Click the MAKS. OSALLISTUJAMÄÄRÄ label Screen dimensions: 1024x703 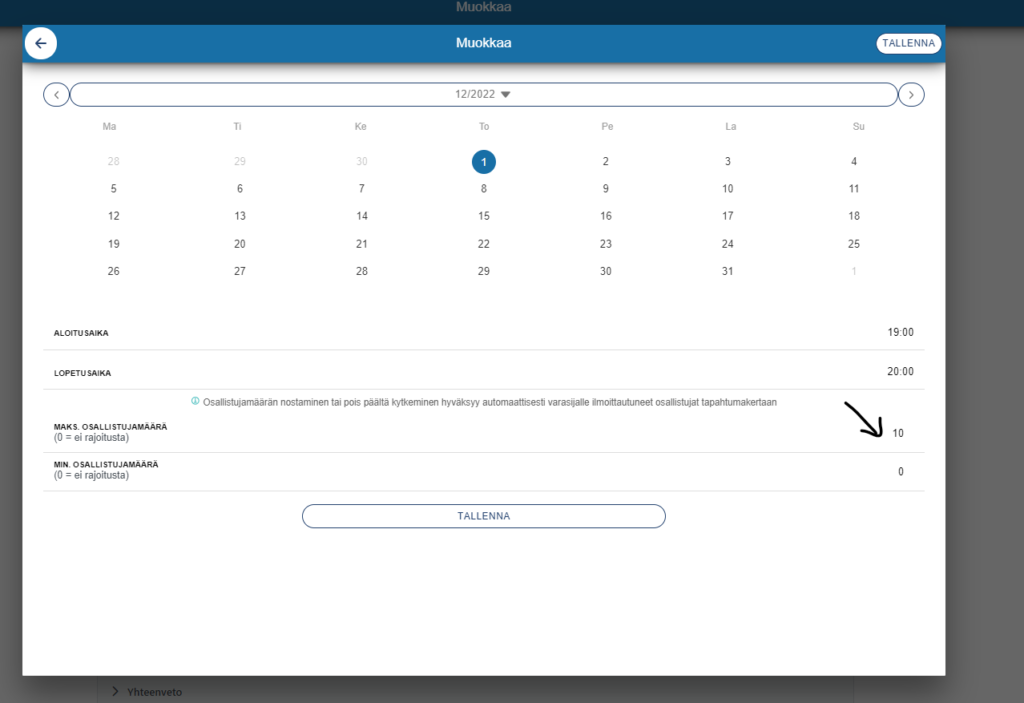click(110, 427)
